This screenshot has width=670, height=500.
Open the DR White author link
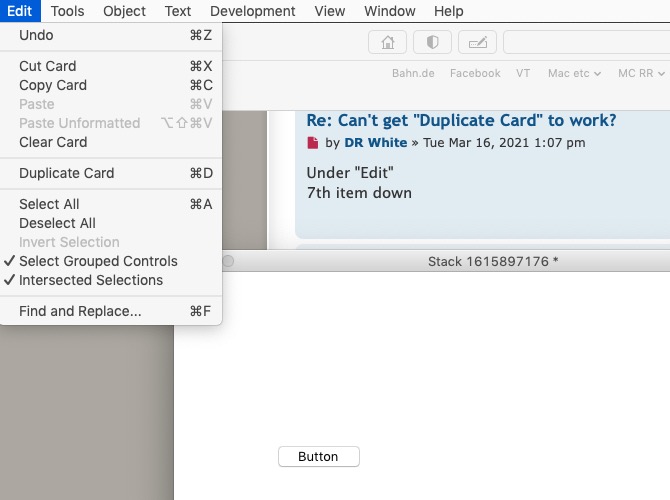tap(375, 143)
